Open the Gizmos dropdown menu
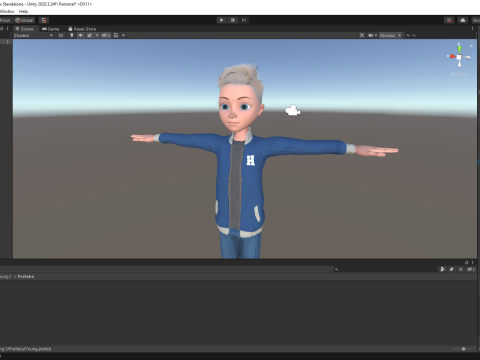The width and height of the screenshot is (480, 360). coord(390,35)
